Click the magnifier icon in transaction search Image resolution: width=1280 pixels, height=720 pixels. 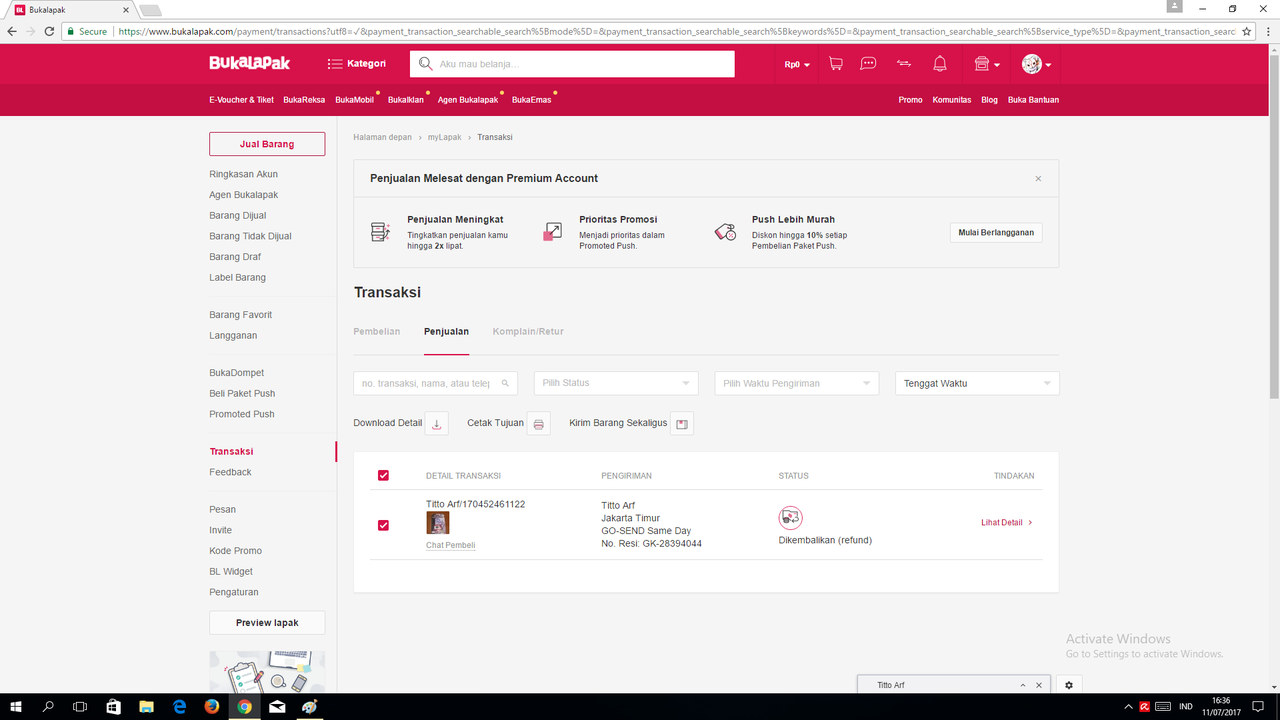(x=506, y=383)
